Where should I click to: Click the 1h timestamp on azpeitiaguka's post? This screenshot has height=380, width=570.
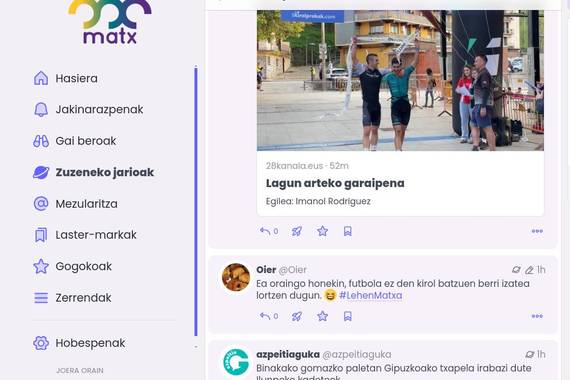tap(541, 354)
